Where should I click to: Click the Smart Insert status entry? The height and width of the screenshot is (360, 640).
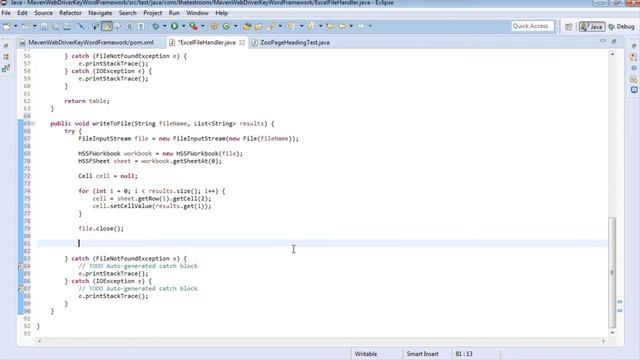click(422, 354)
